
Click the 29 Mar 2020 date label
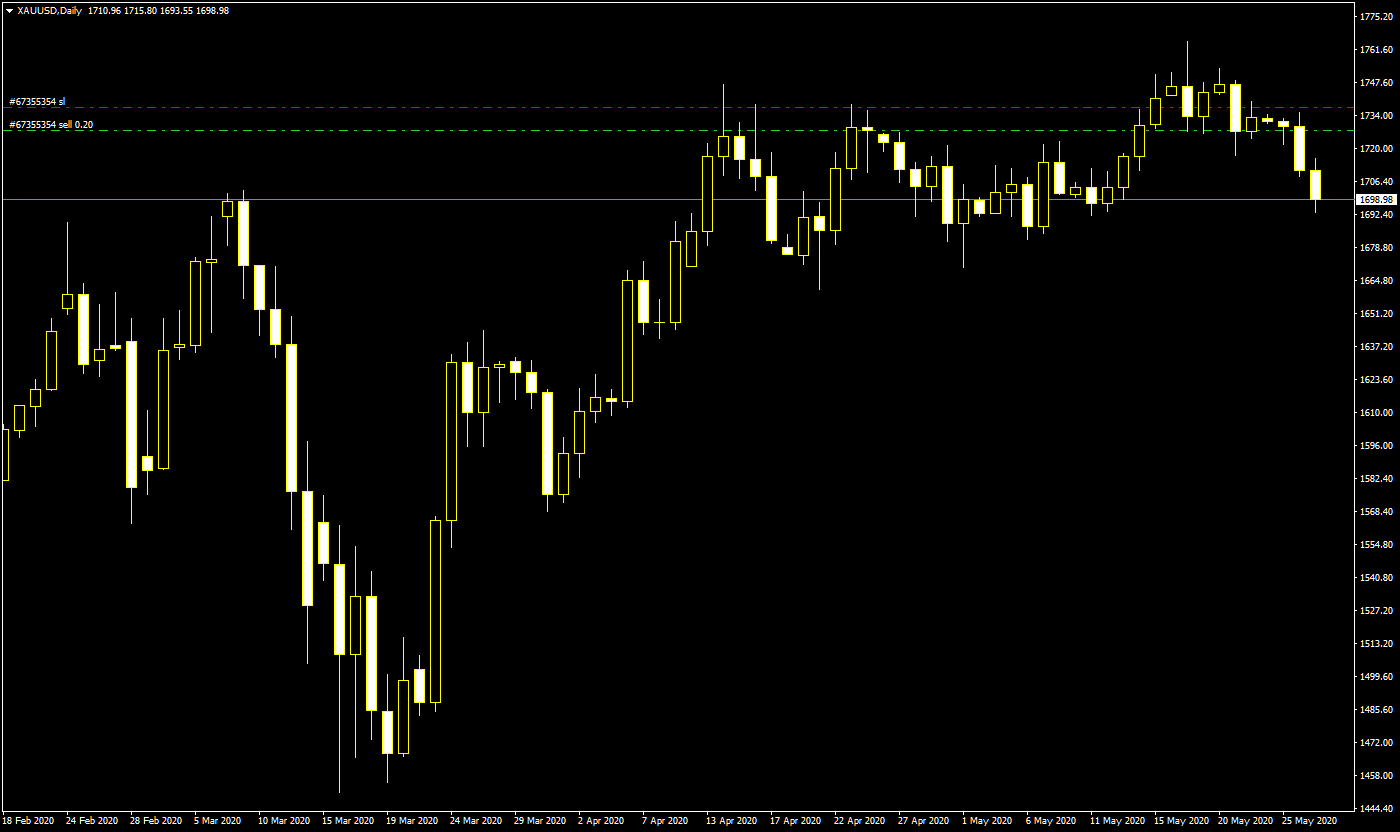(x=540, y=821)
